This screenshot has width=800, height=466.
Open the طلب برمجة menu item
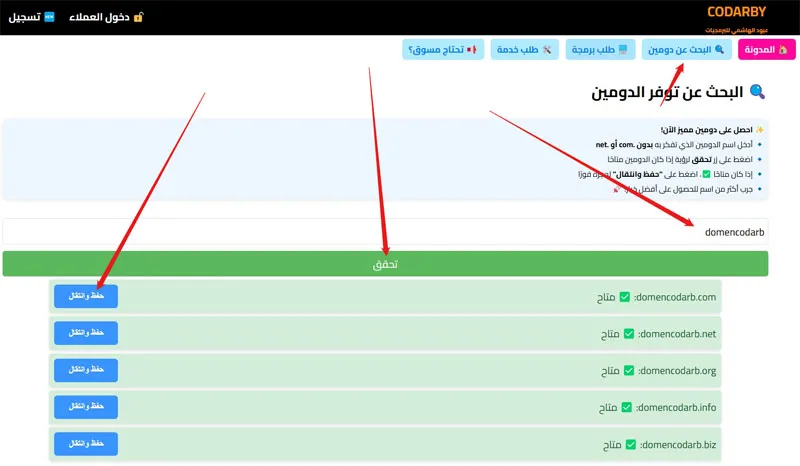coord(600,50)
